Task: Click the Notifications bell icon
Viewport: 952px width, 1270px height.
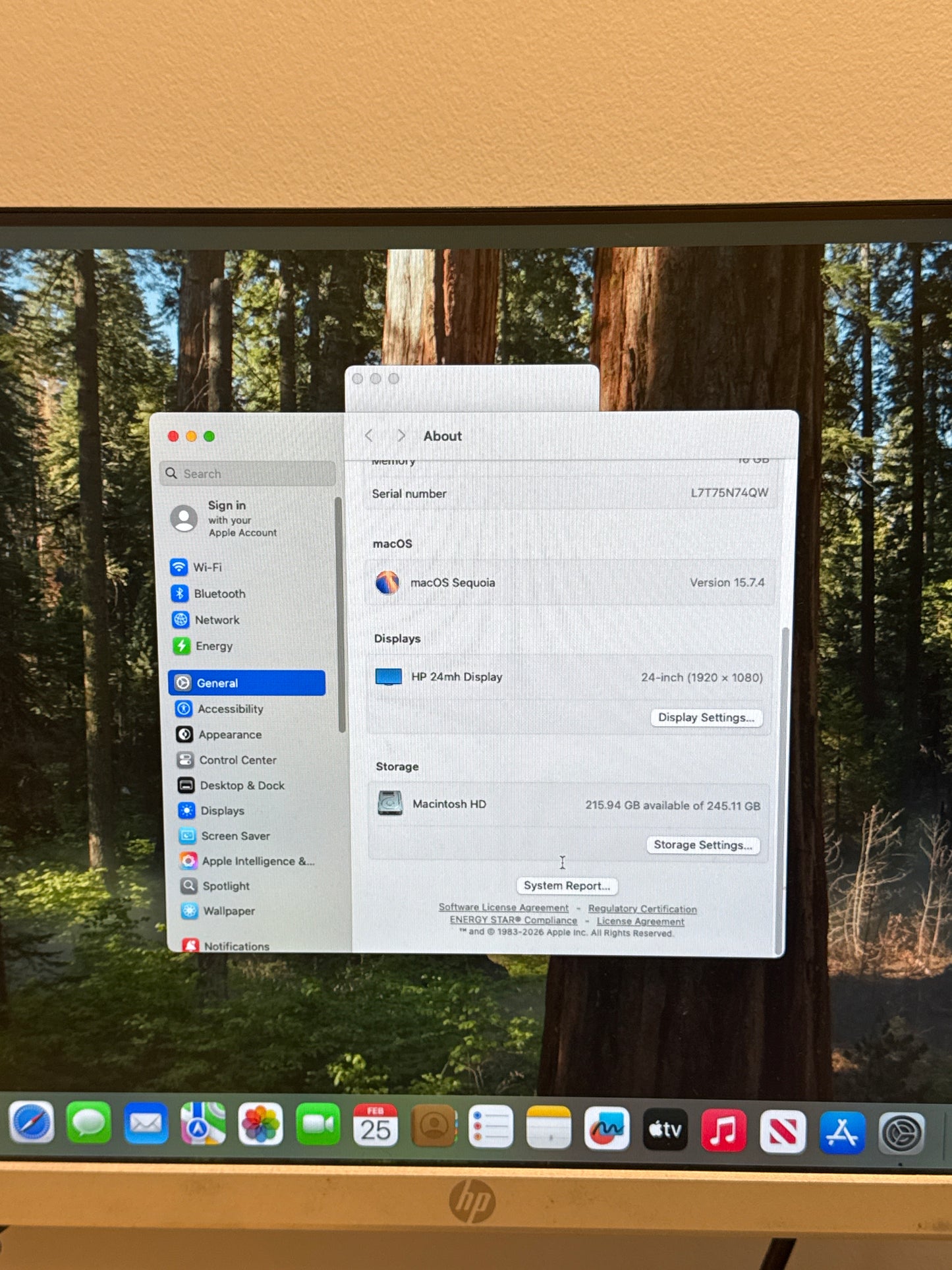Action: tap(191, 945)
